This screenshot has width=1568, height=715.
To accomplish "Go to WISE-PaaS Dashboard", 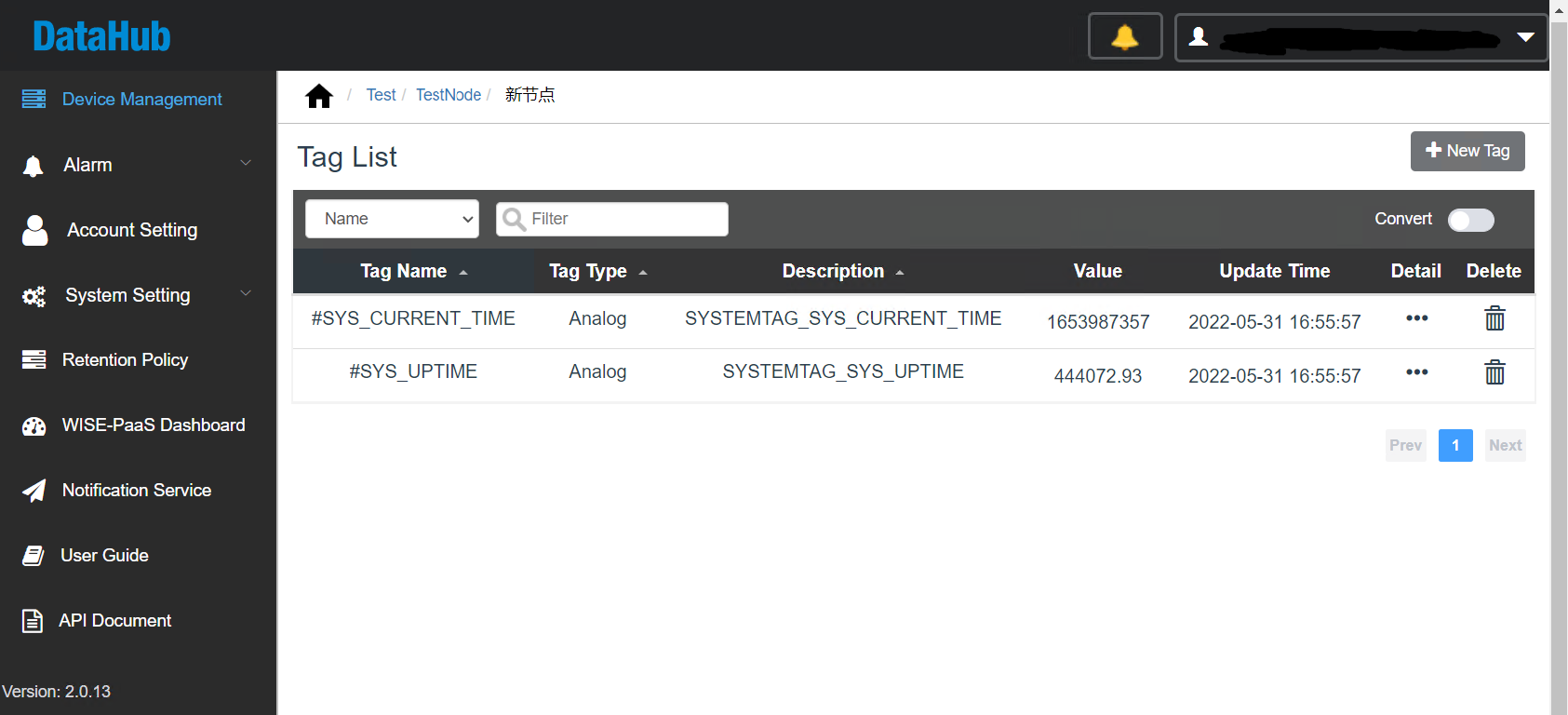I will [153, 425].
